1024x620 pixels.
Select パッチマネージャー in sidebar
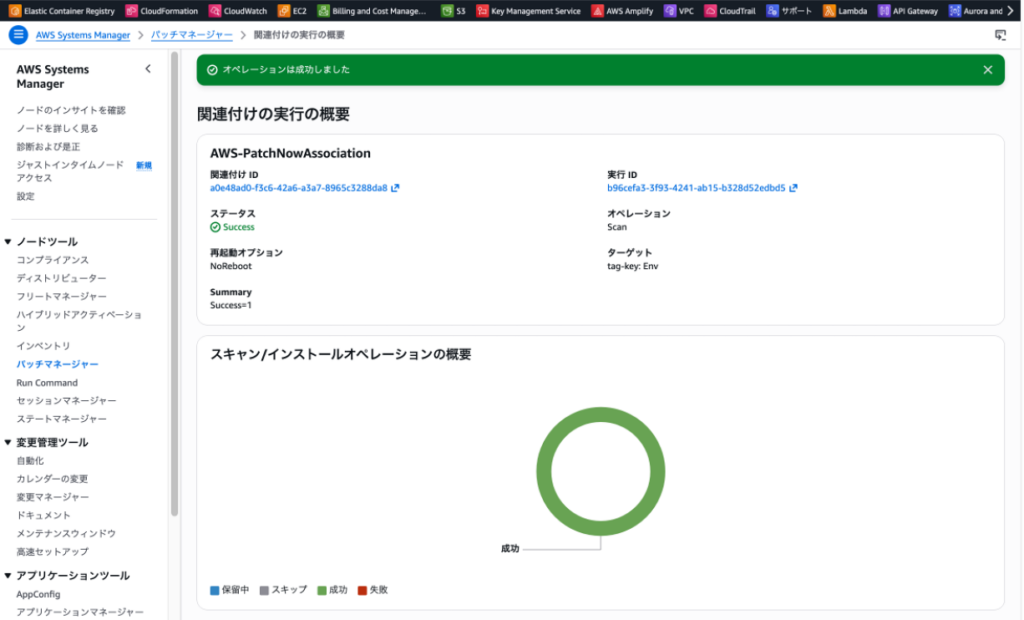pyautogui.click(x=57, y=364)
